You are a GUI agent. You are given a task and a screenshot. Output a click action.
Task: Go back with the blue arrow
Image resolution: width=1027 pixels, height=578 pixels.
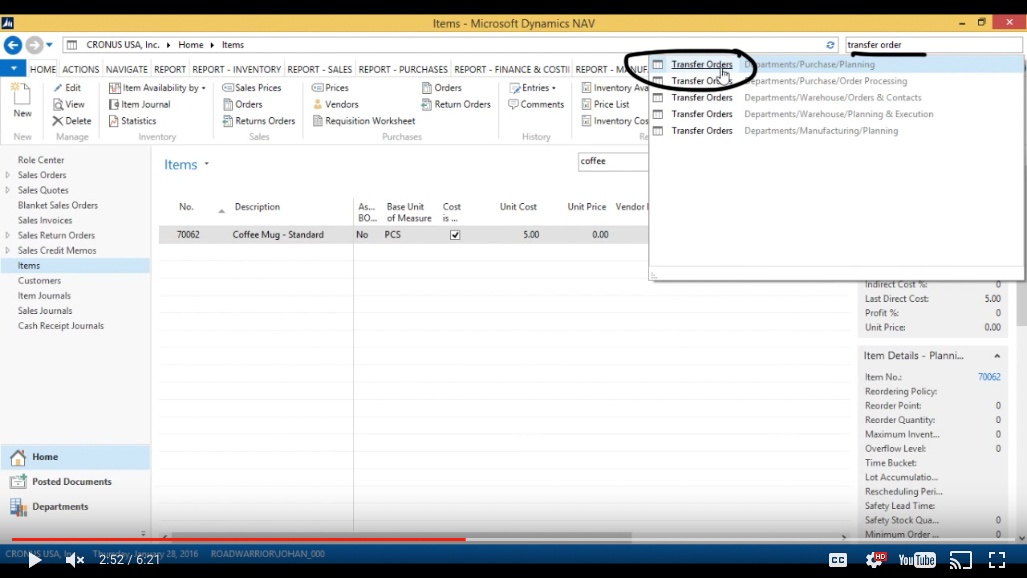point(12,45)
